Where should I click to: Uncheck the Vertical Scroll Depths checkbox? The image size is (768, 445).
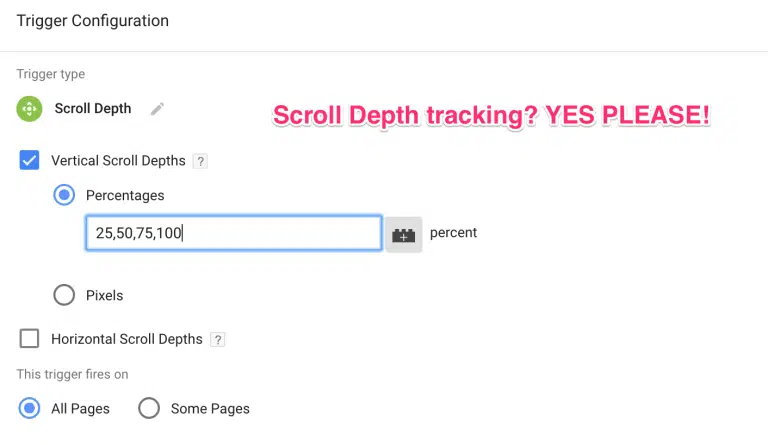[x=30, y=160]
